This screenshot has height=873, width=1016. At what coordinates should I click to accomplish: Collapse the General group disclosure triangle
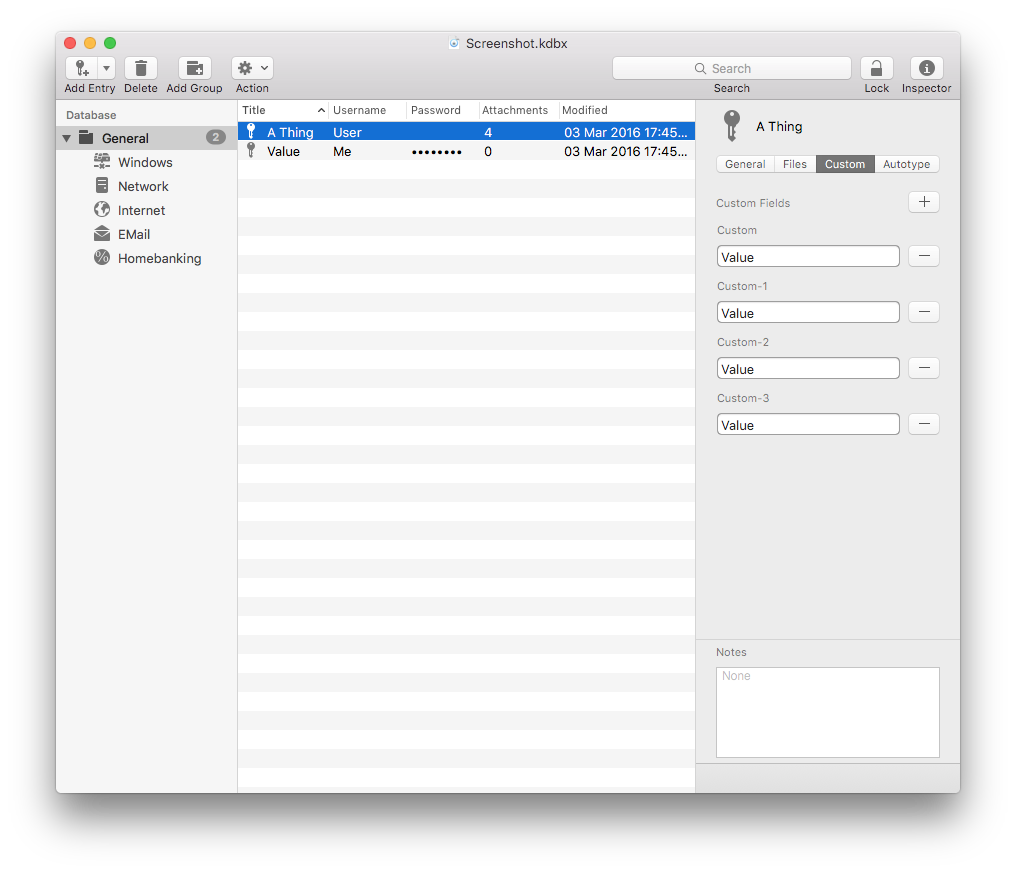[x=67, y=138]
